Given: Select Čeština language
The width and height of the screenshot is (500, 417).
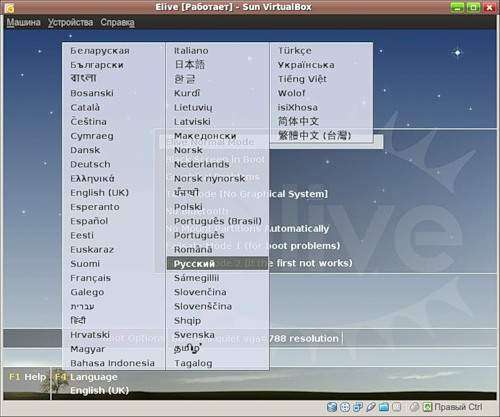Looking at the screenshot, I should pyautogui.click(x=88, y=122).
